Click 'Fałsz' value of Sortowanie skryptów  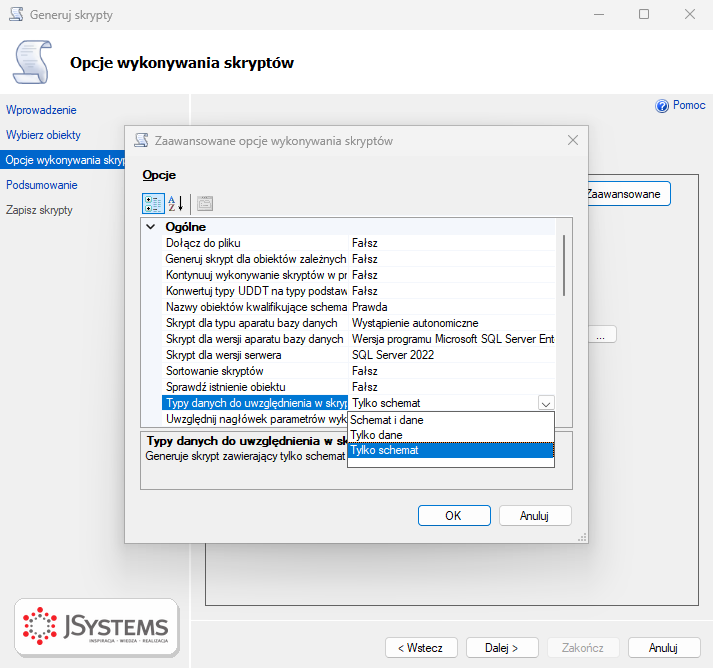tap(452, 371)
